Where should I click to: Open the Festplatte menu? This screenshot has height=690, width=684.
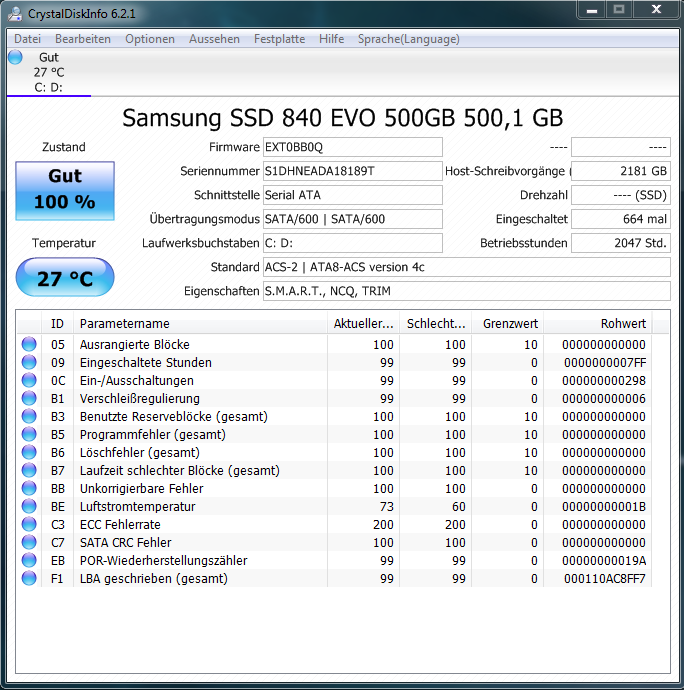(279, 39)
